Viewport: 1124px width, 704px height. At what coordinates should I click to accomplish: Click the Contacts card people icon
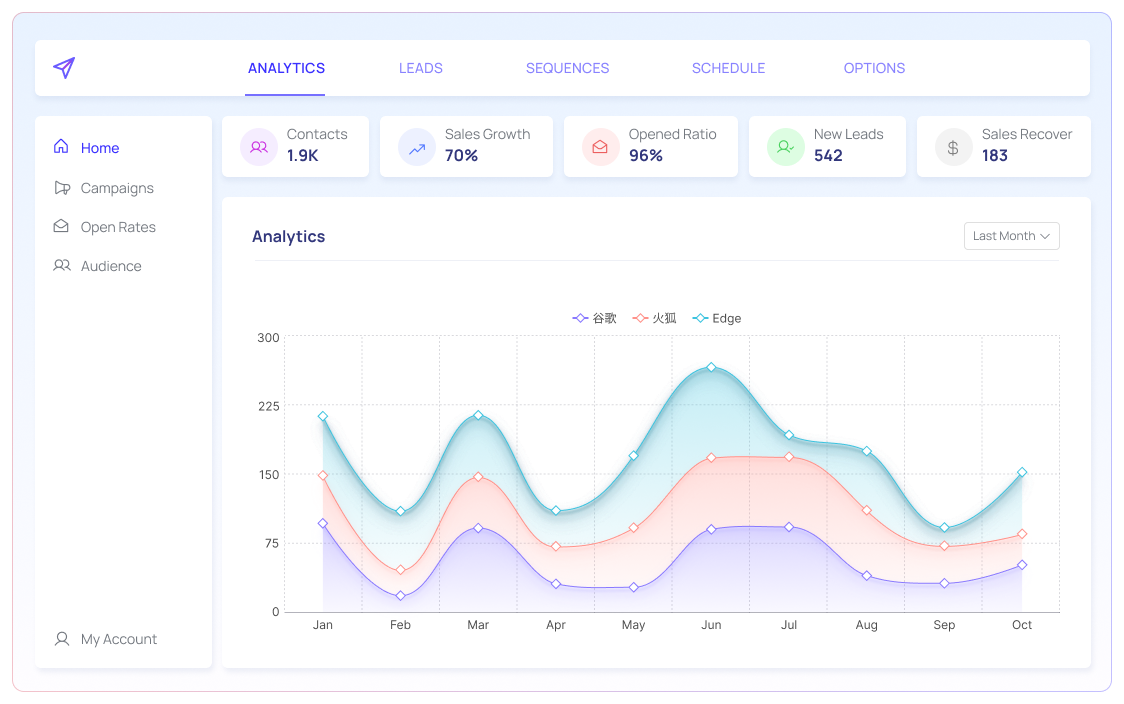click(258, 147)
